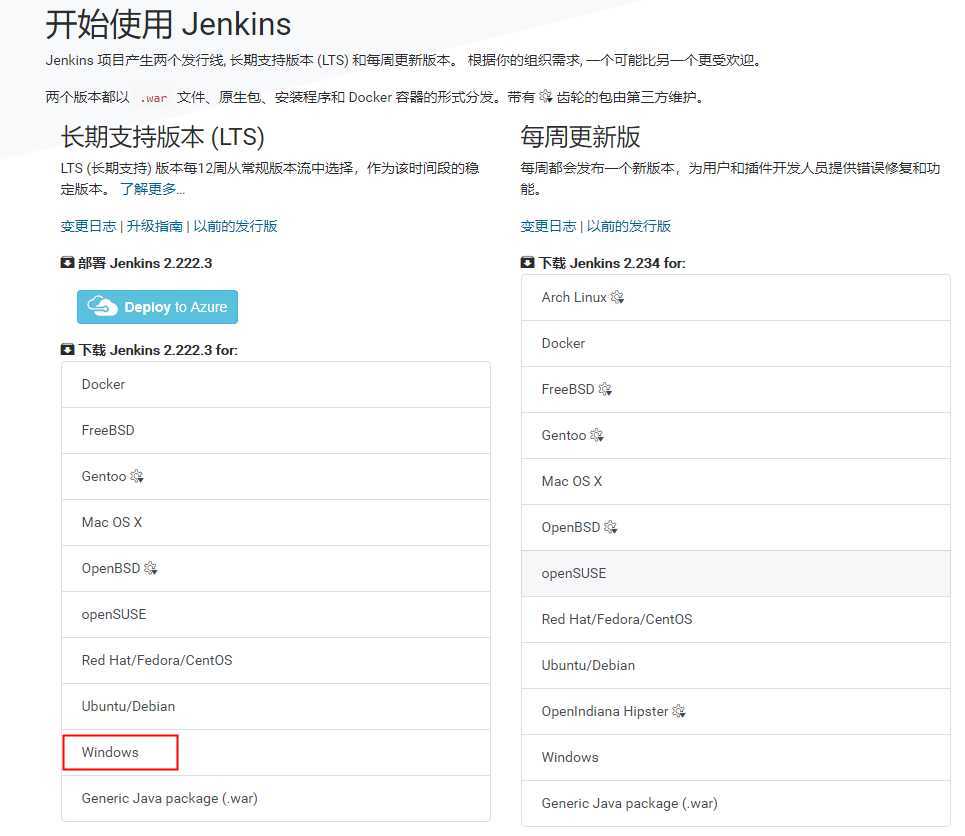Pick Red Hat/Fedora/CentOS in the LTS list

[276, 661]
